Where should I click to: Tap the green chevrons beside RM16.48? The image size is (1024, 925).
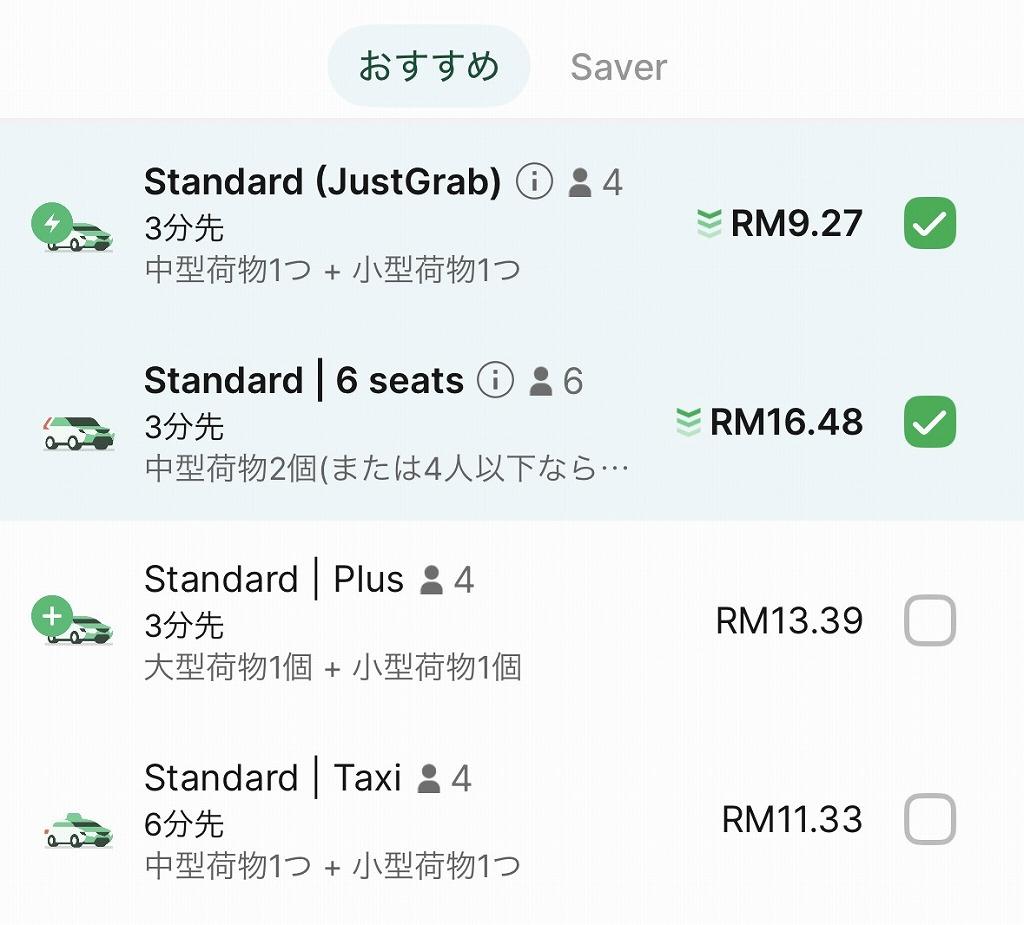click(x=688, y=422)
